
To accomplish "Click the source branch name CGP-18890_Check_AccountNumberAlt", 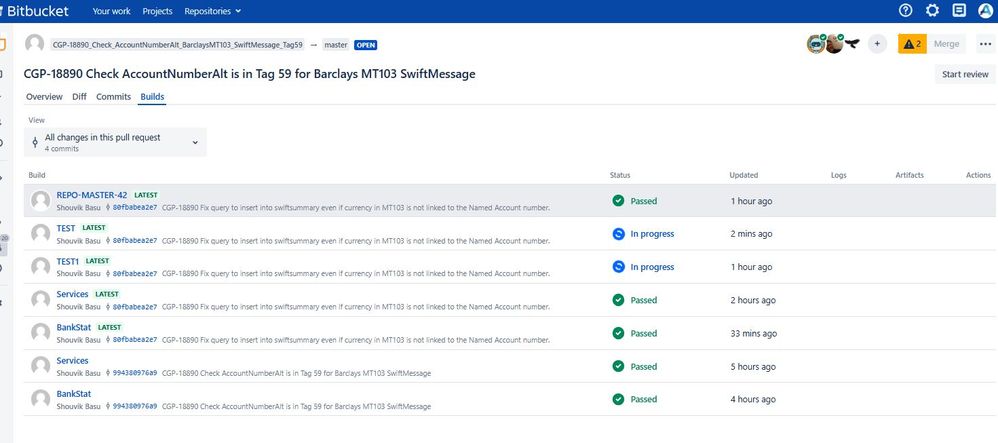I will click(178, 45).
